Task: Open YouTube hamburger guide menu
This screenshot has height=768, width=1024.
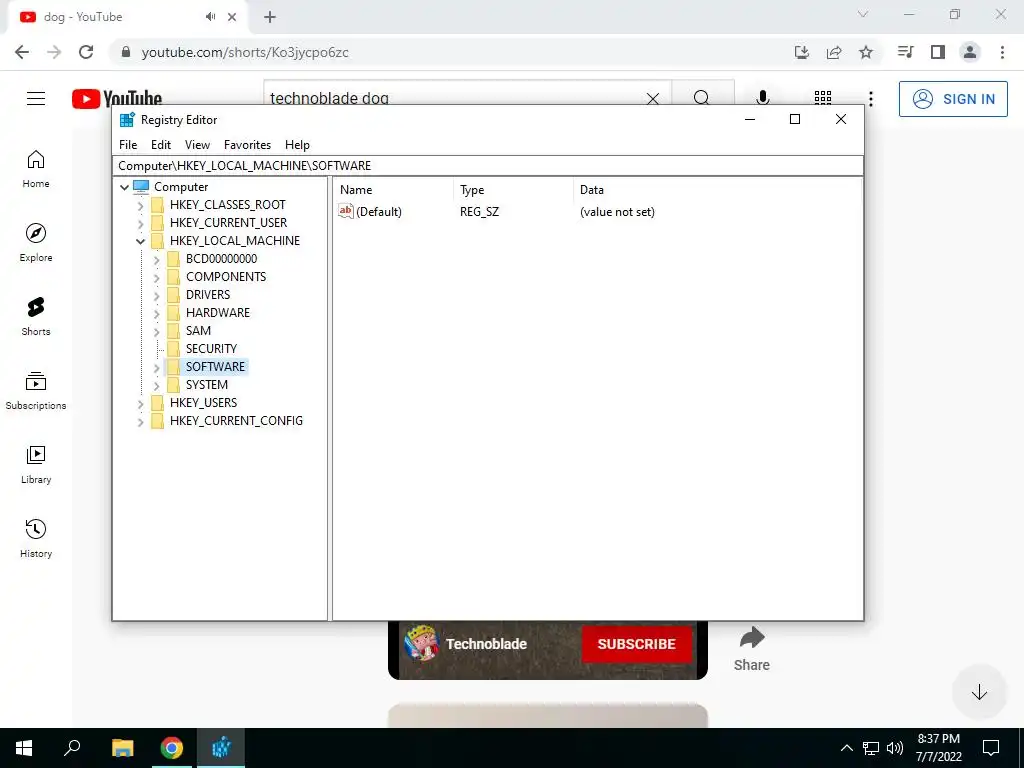Action: coord(36,99)
